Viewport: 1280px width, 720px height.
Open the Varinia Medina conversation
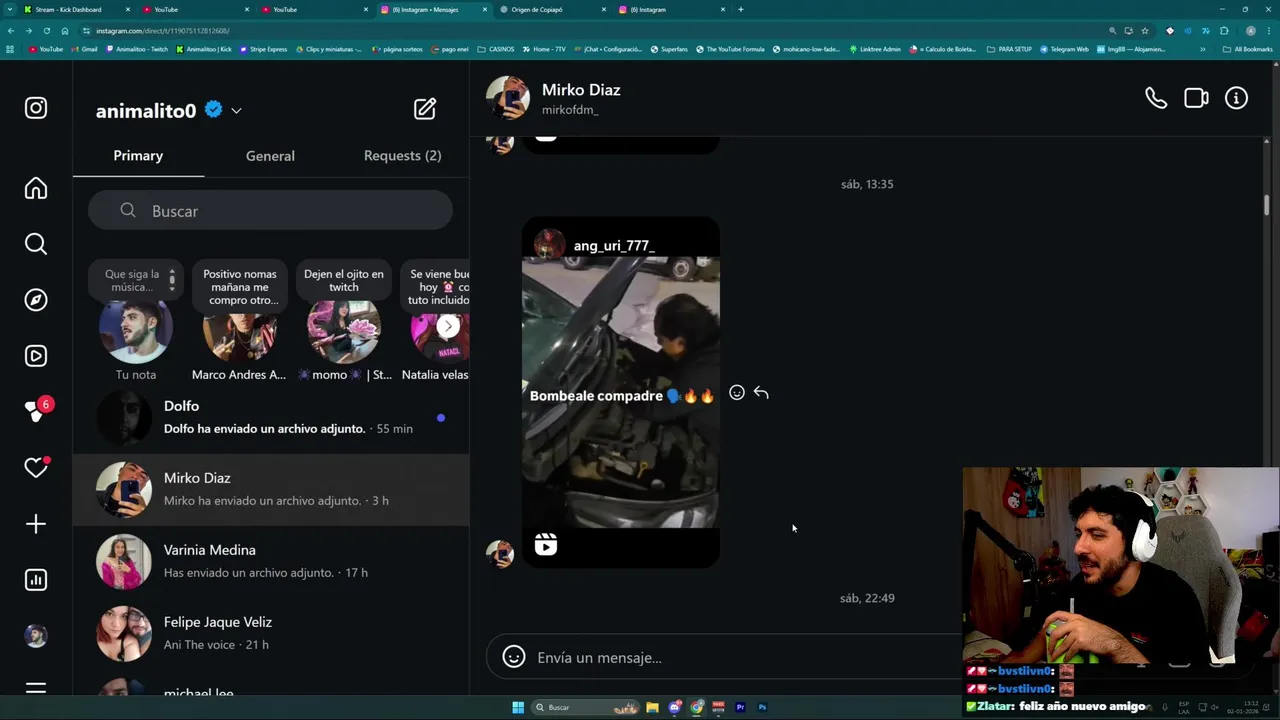pos(271,562)
